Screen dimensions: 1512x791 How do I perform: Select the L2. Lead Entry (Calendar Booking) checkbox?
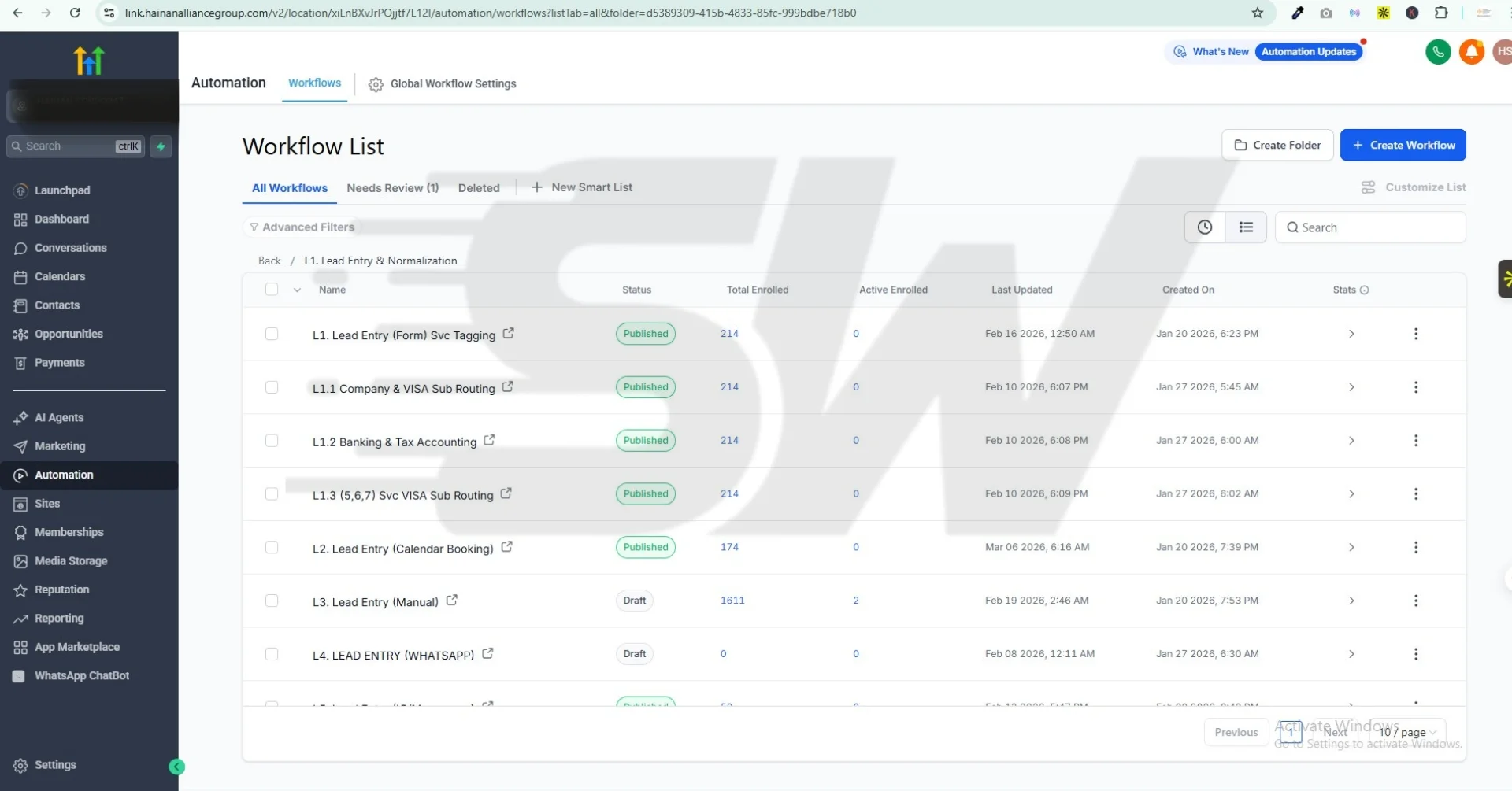tap(272, 547)
